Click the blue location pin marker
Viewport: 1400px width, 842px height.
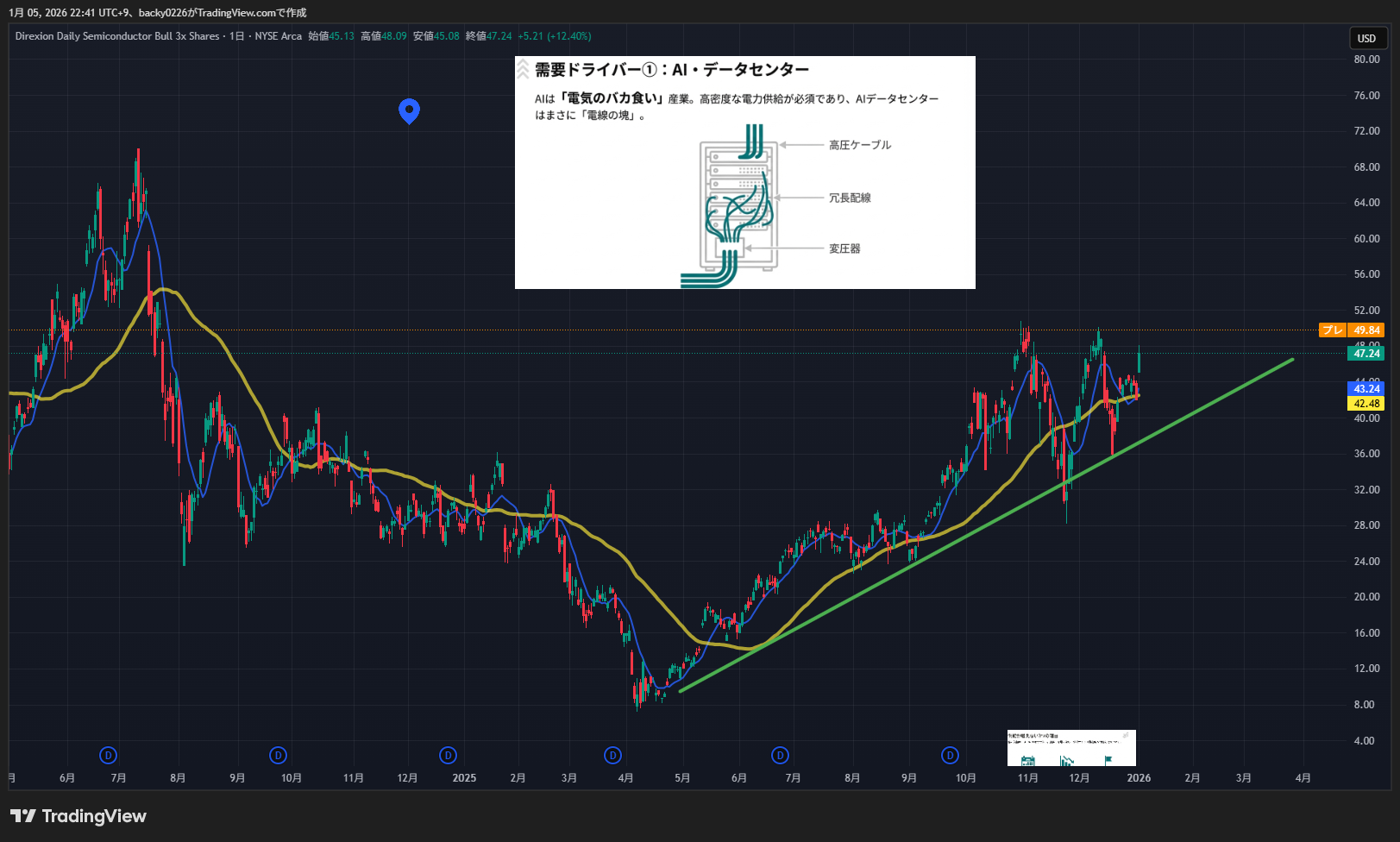[409, 110]
